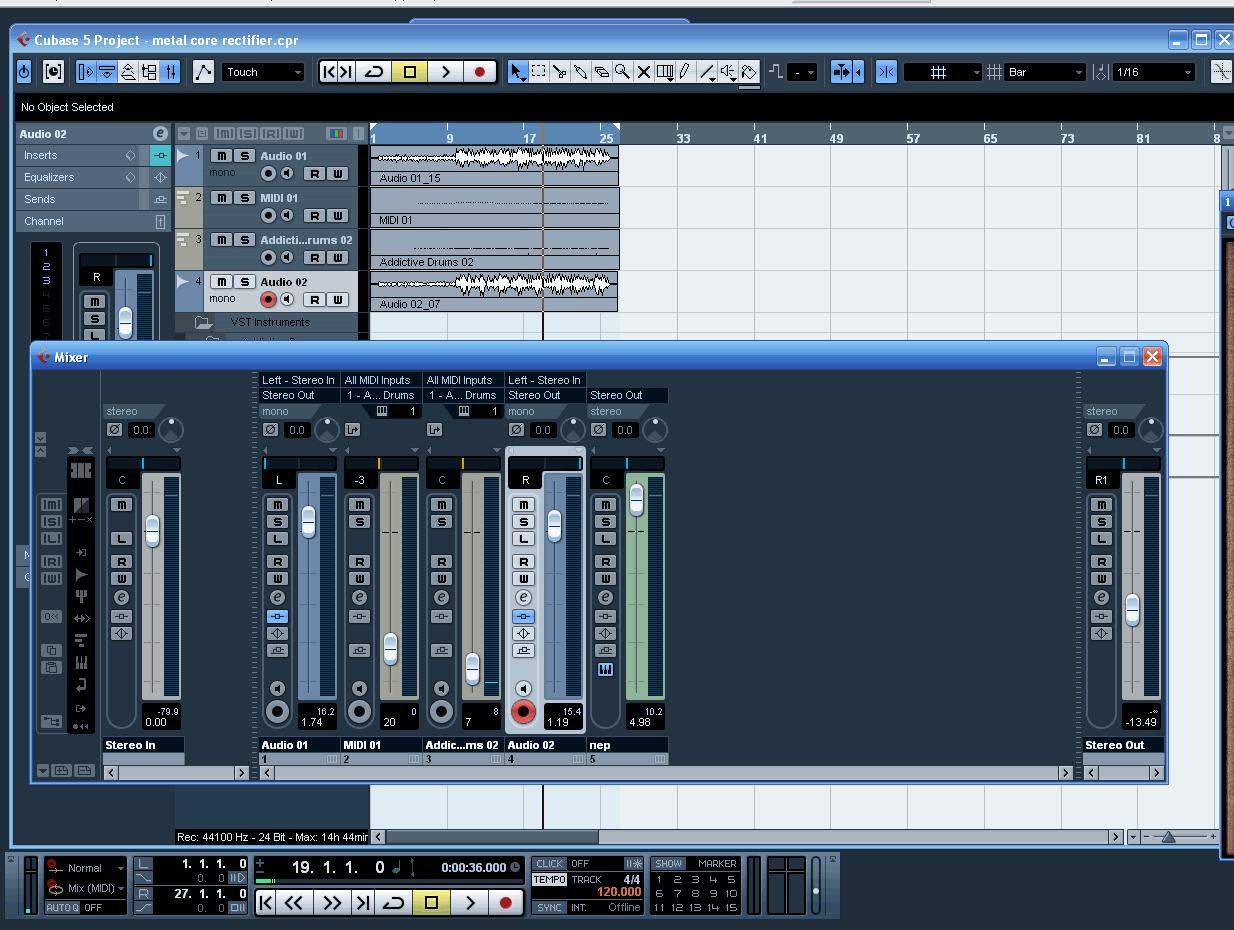This screenshot has width=1234, height=930.
Task: Open the 1/16 quantize dropdown
Action: coord(1155,72)
